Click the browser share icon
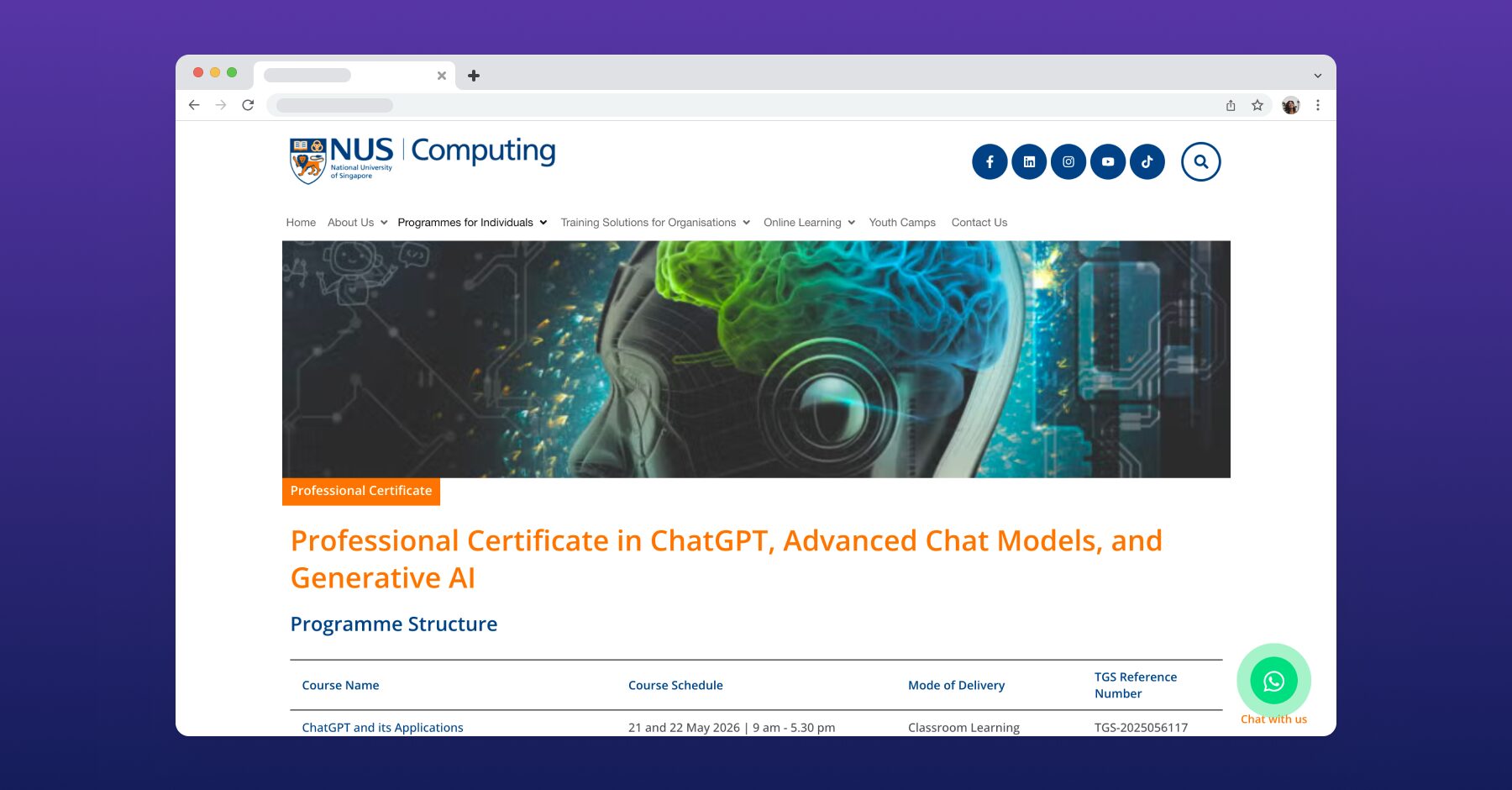Image resolution: width=1512 pixels, height=790 pixels. 1231,105
